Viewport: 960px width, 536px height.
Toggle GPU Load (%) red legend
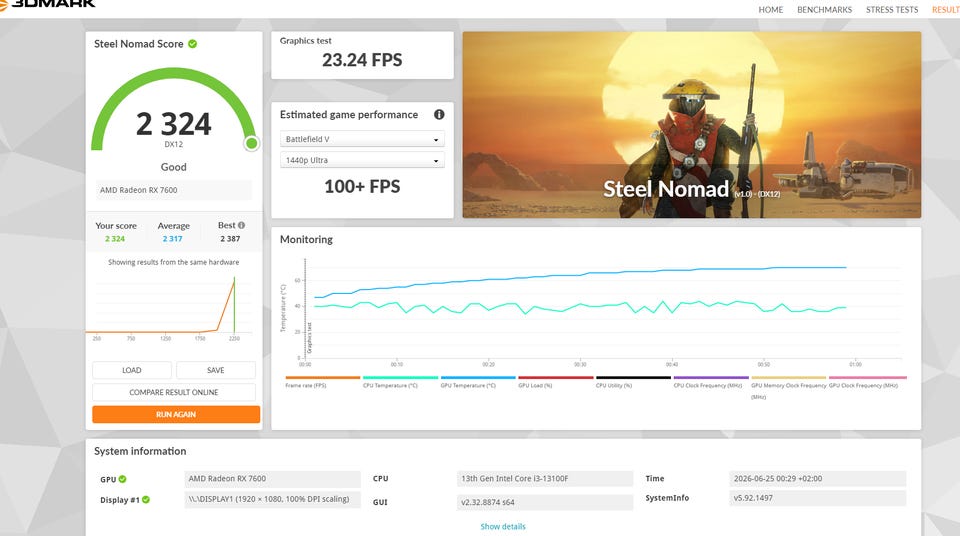point(555,382)
